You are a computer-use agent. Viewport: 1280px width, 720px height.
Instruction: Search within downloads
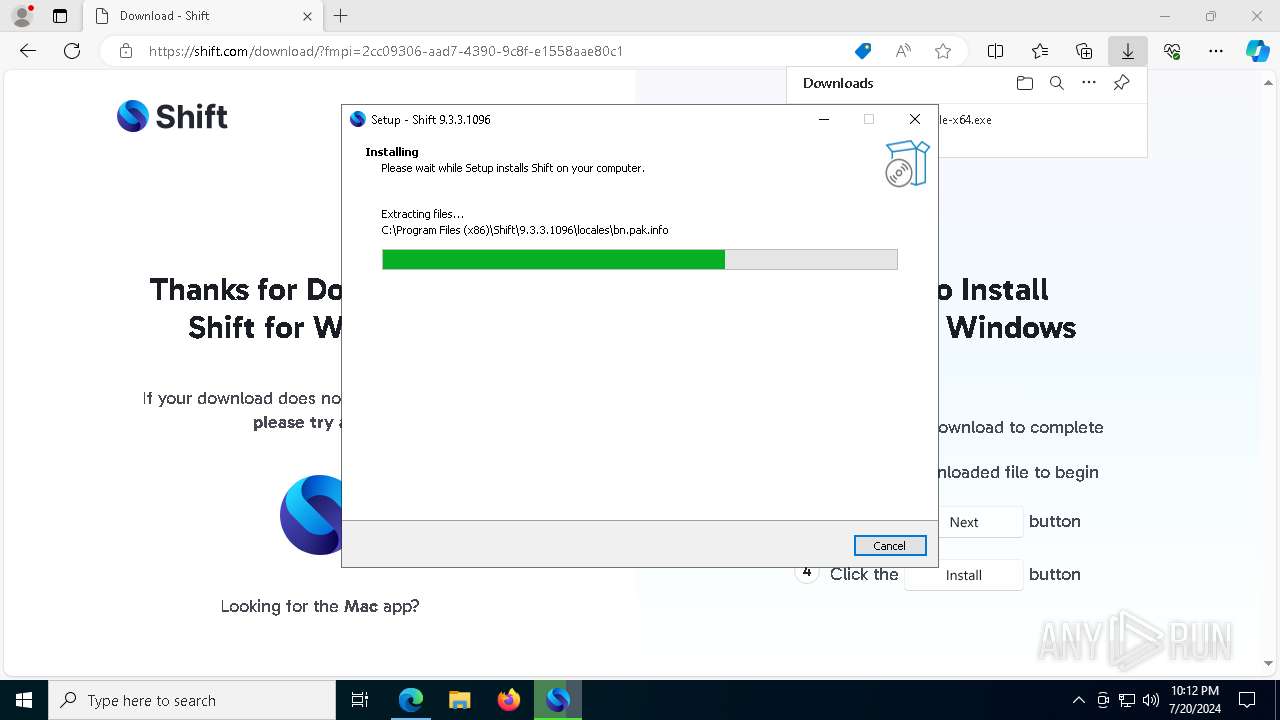(x=1057, y=83)
